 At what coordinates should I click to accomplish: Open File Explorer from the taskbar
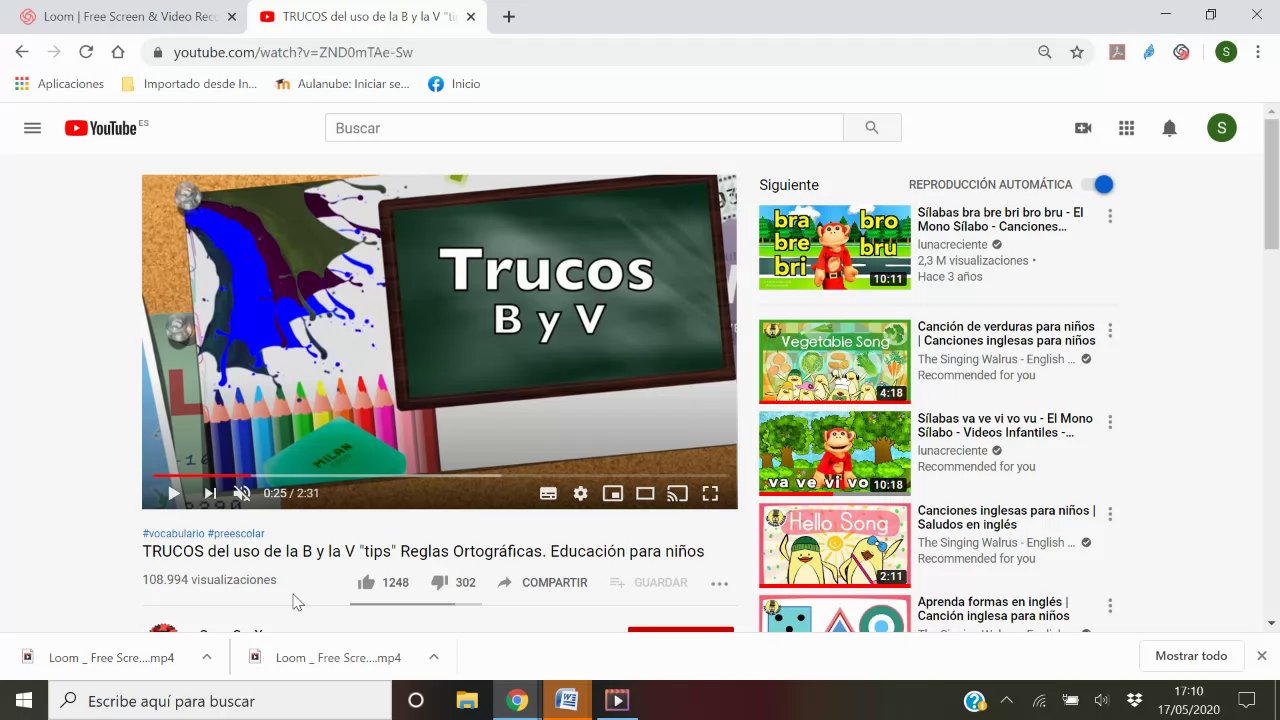point(467,701)
